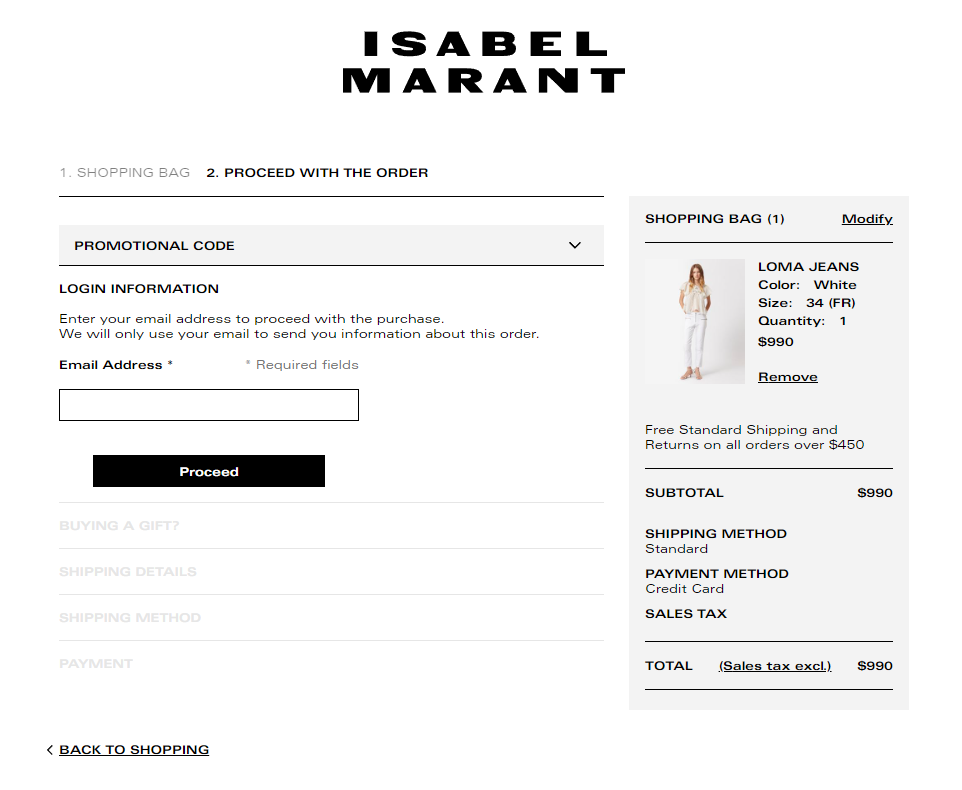The image size is (962, 790).
Task: Open the Shipping Details section
Action: click(x=128, y=572)
